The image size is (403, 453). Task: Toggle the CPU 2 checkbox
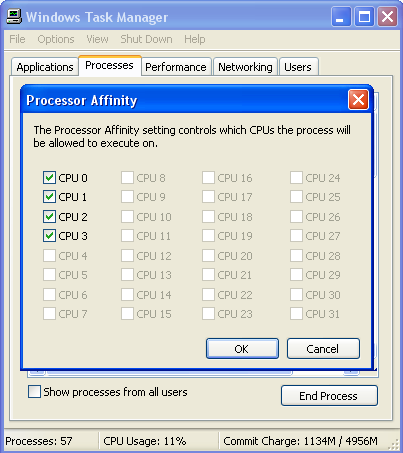click(49, 217)
